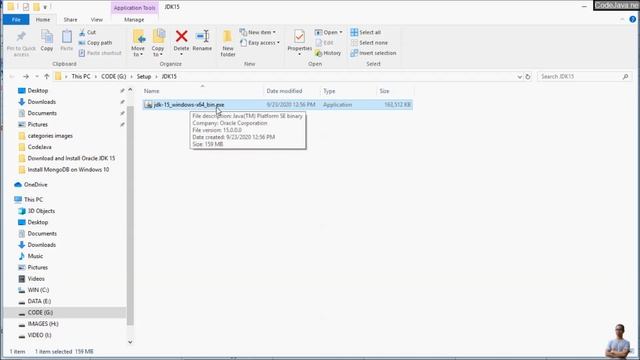Create a New folder from ribbon

click(x=228, y=43)
